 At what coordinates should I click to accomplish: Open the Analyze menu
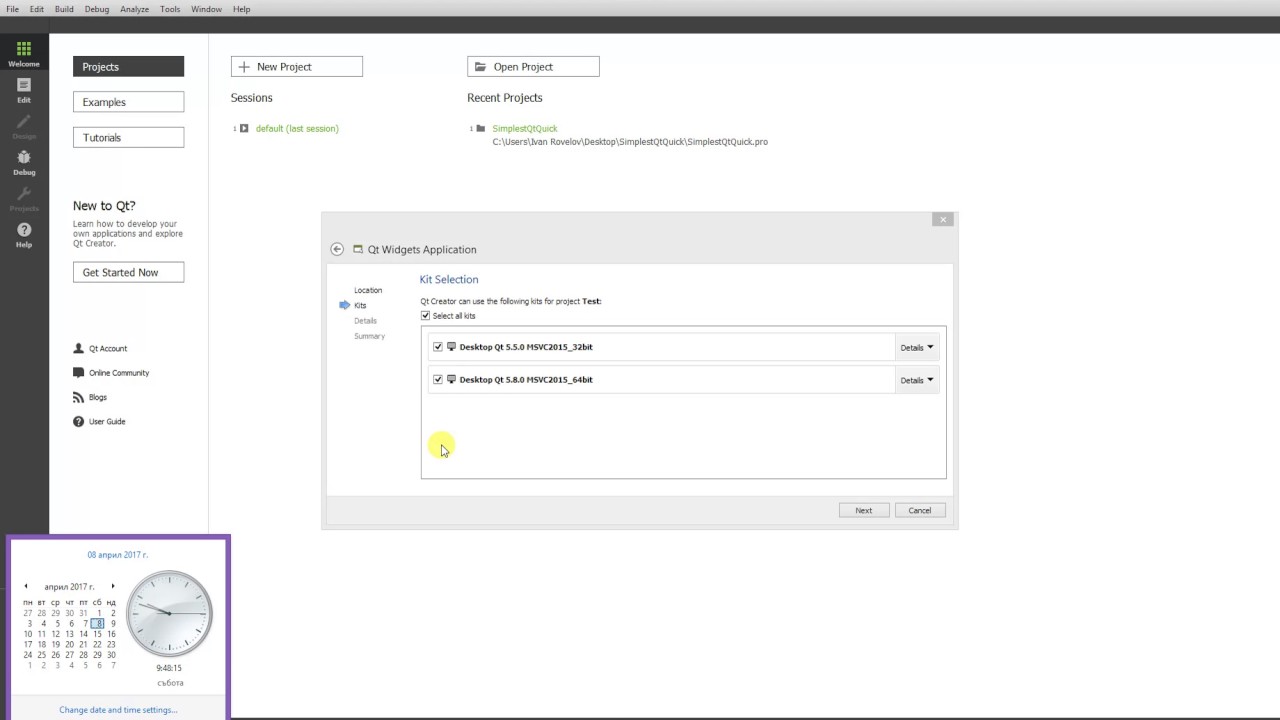(x=134, y=9)
